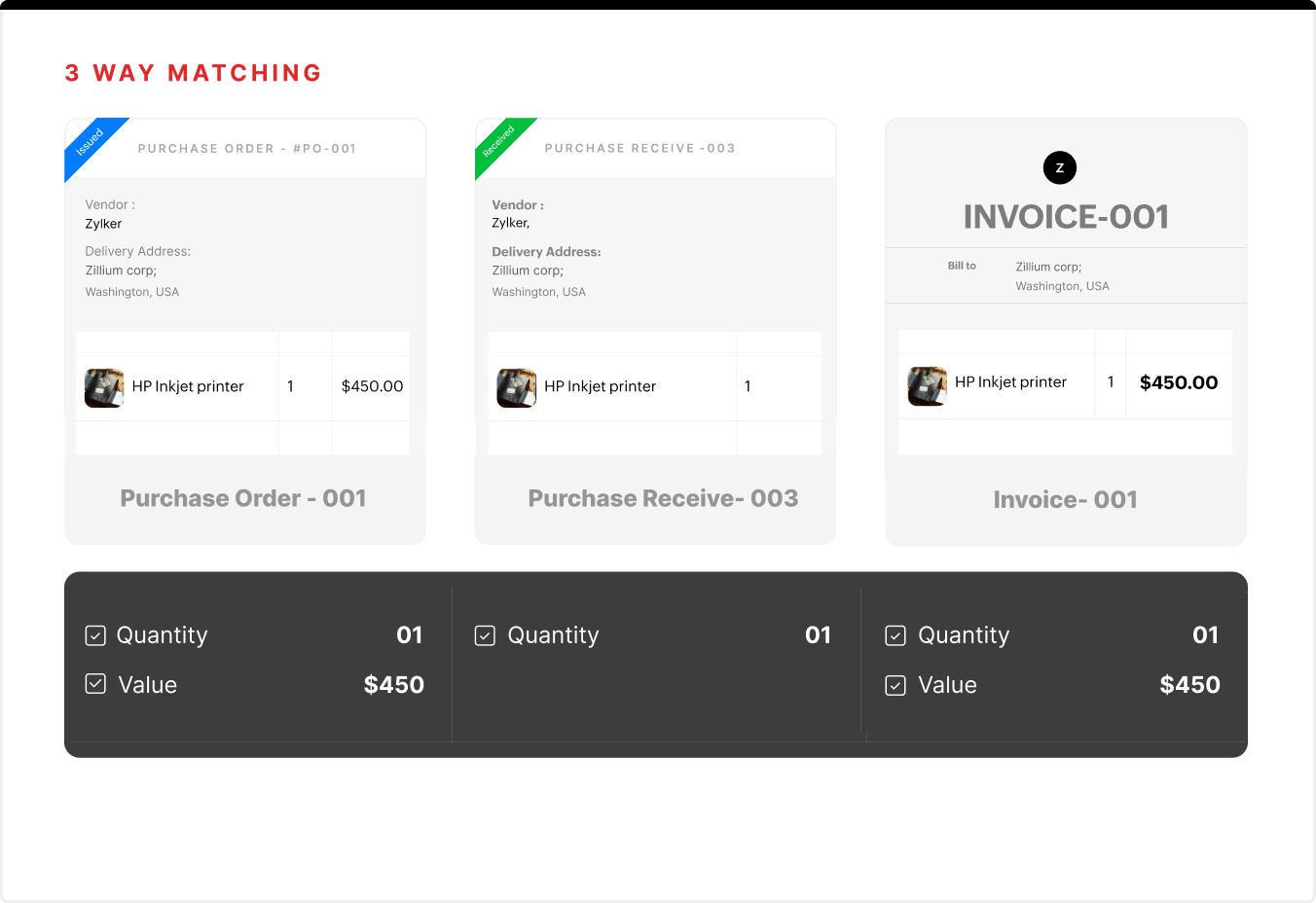Select the HP Inkjet printer icon on Purchase Order
This screenshot has width=1316, height=903.
[103, 386]
